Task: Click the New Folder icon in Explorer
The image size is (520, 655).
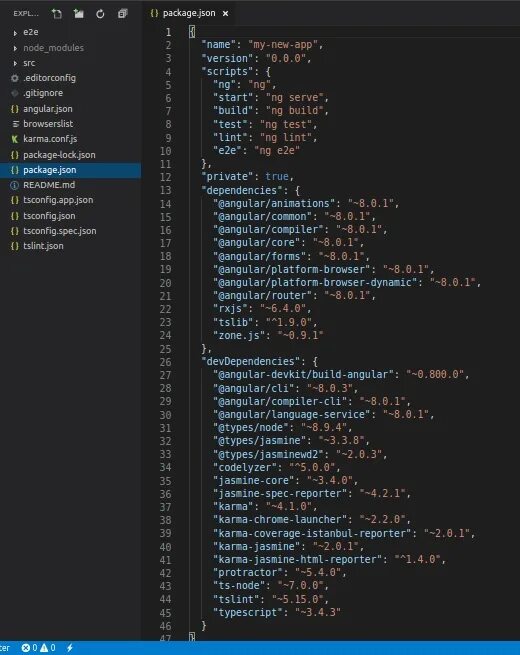Action: [79, 14]
